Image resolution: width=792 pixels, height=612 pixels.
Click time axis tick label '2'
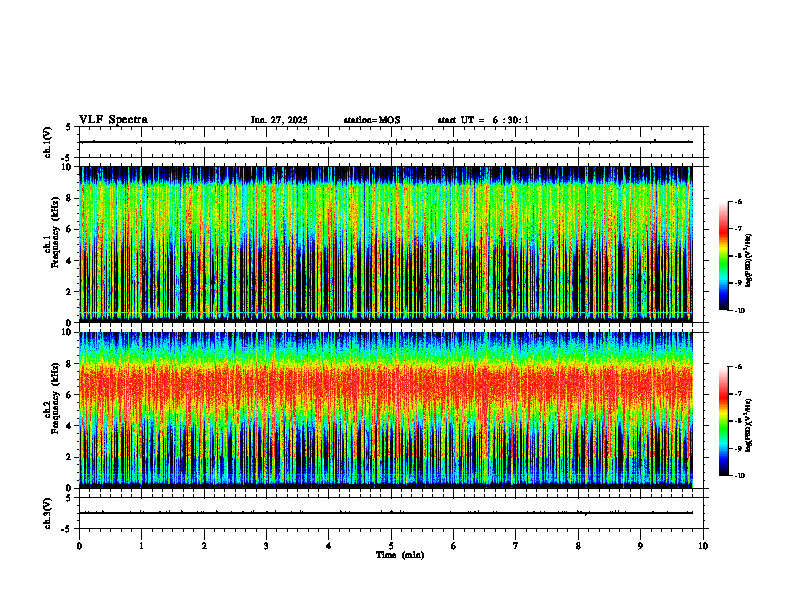tap(204, 546)
